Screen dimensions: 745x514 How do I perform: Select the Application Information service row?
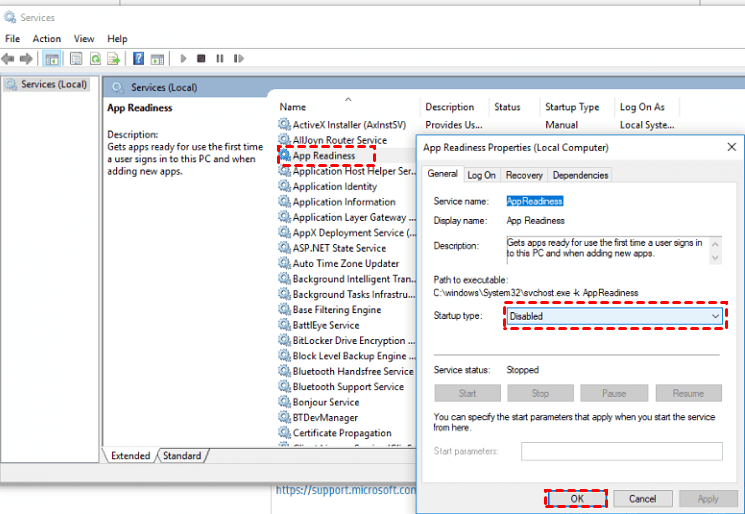[x=344, y=202]
